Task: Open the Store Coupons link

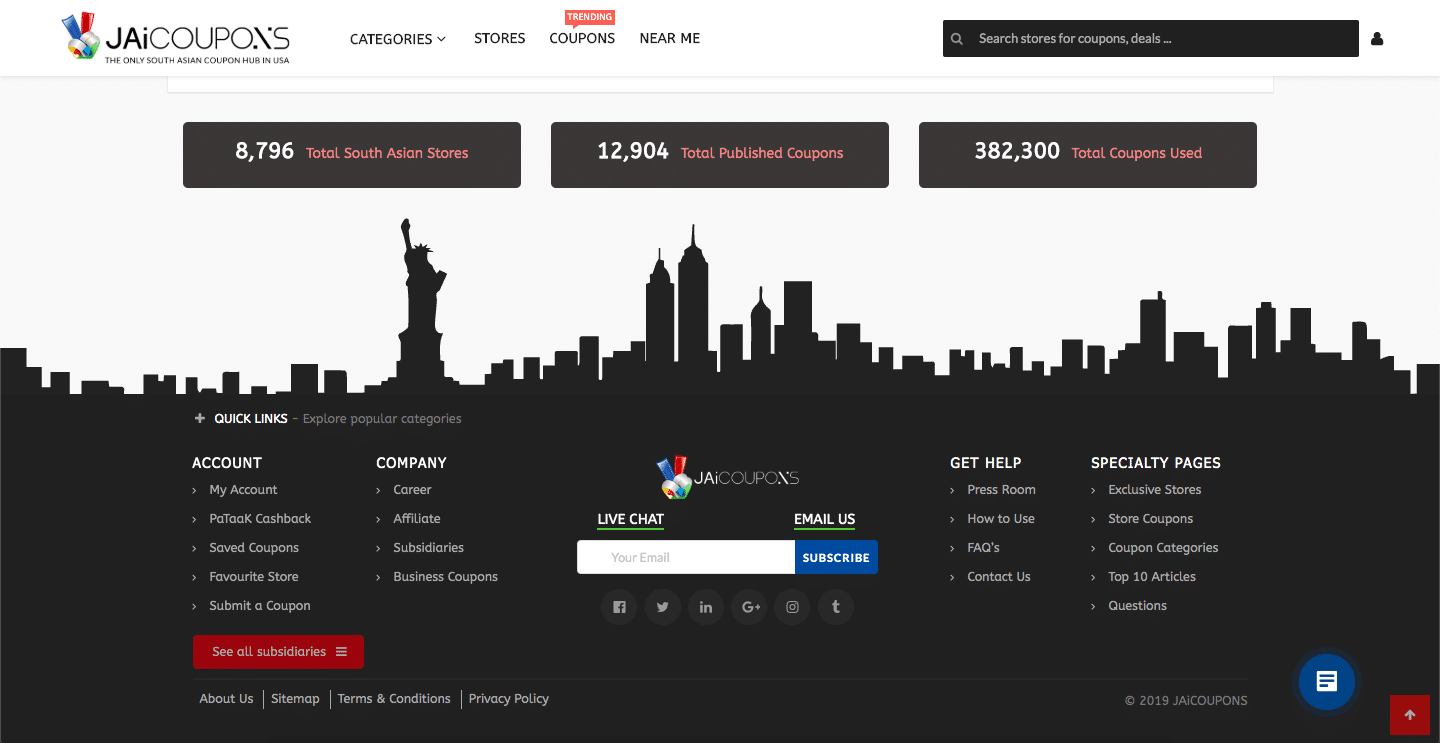Action: point(1150,519)
